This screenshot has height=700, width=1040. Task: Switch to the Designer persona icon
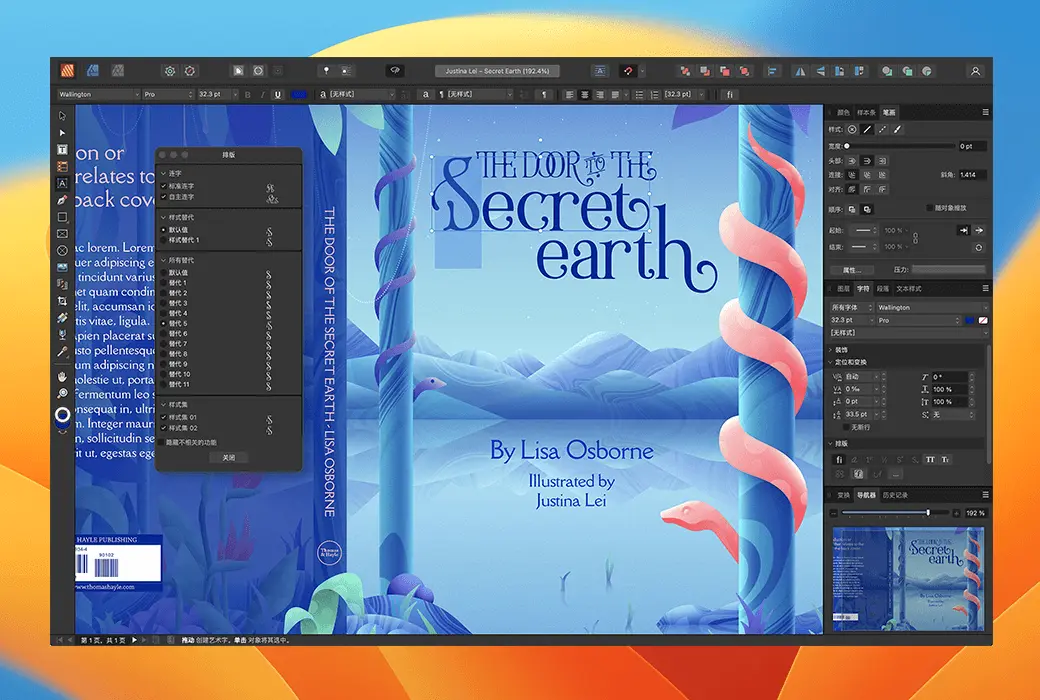tap(93, 70)
